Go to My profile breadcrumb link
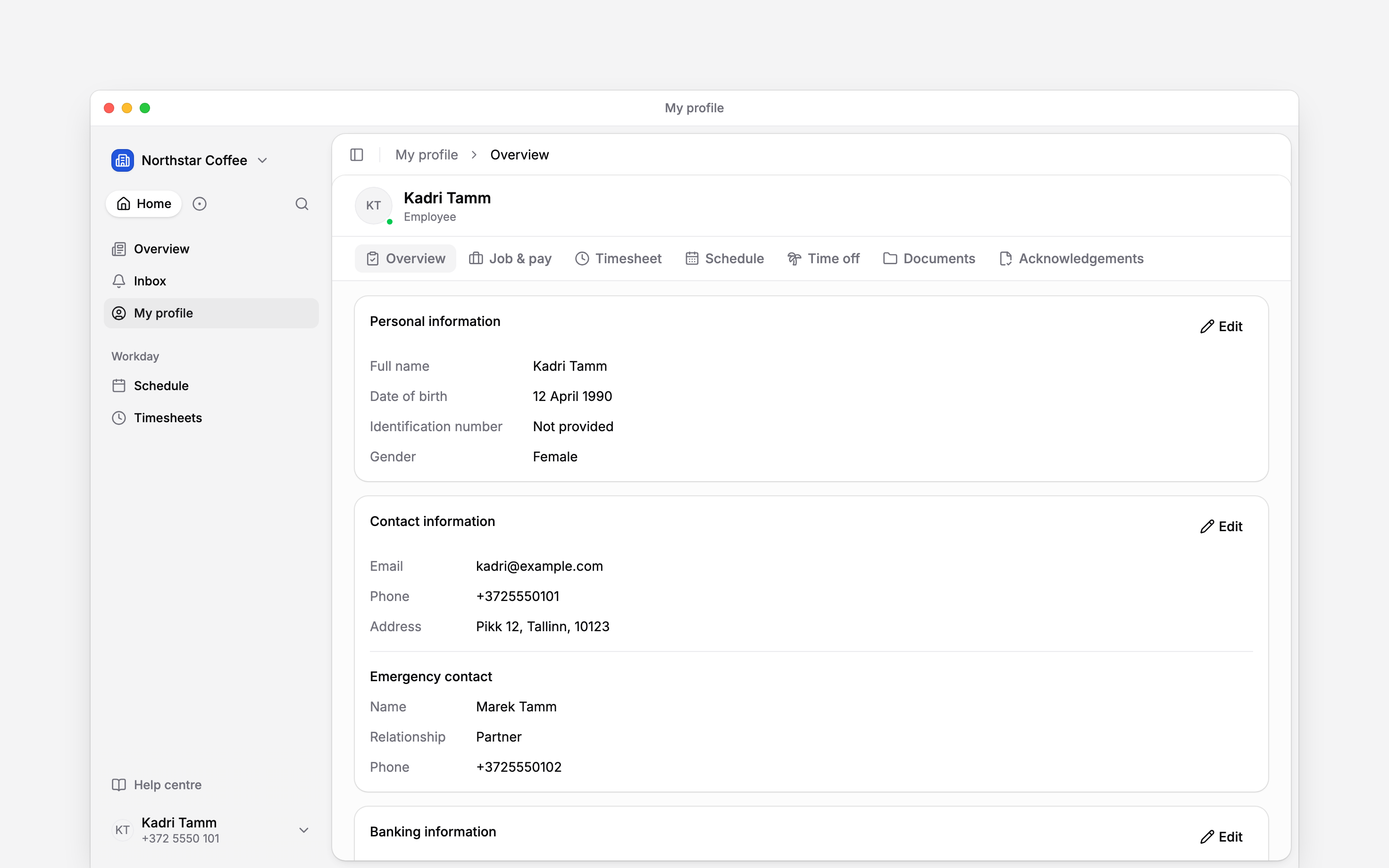 point(427,155)
